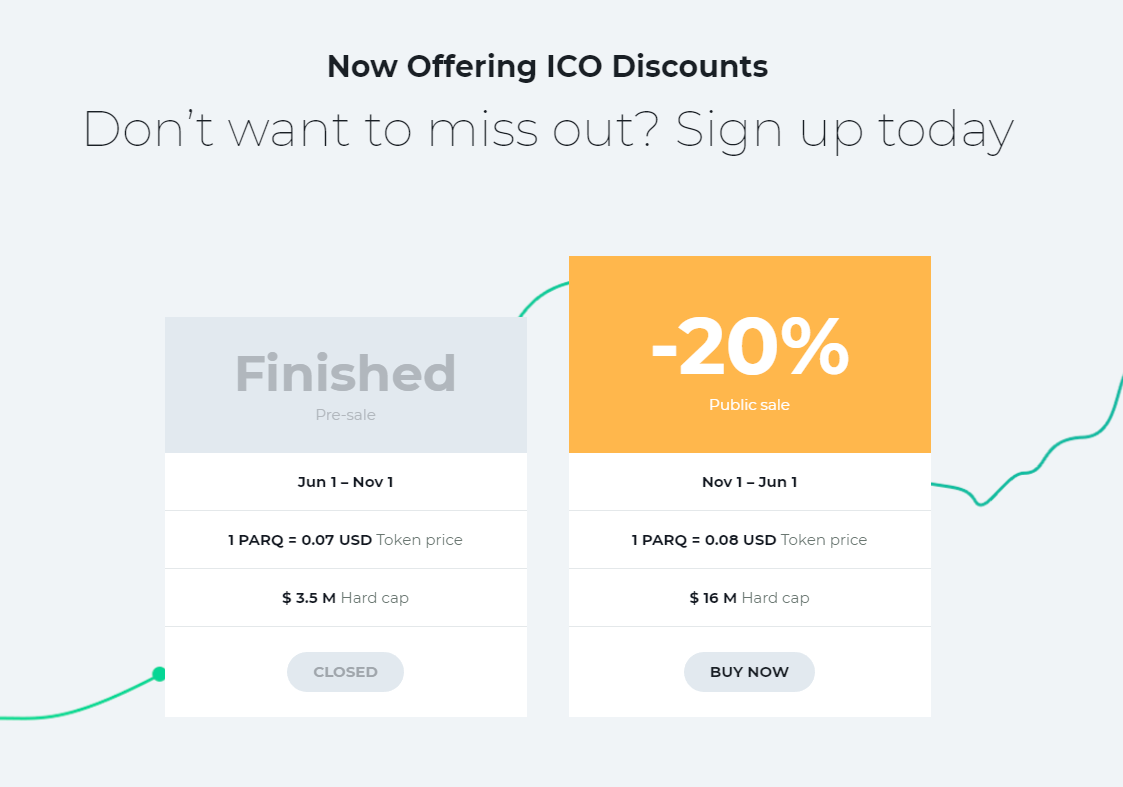Click the $ 3.5 M Hard cap row
The height and width of the screenshot is (787, 1123).
pos(346,598)
